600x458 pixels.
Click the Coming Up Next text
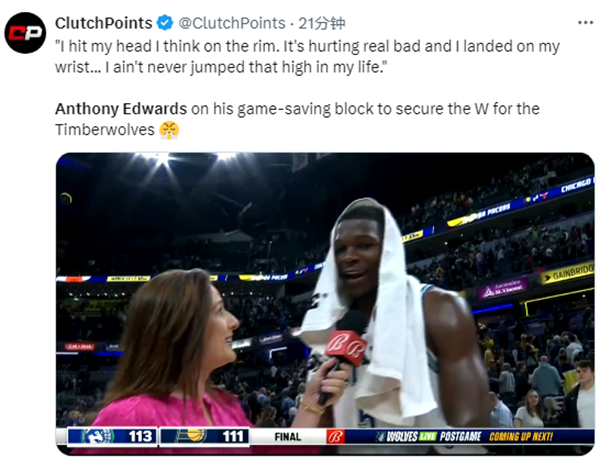coord(521,437)
